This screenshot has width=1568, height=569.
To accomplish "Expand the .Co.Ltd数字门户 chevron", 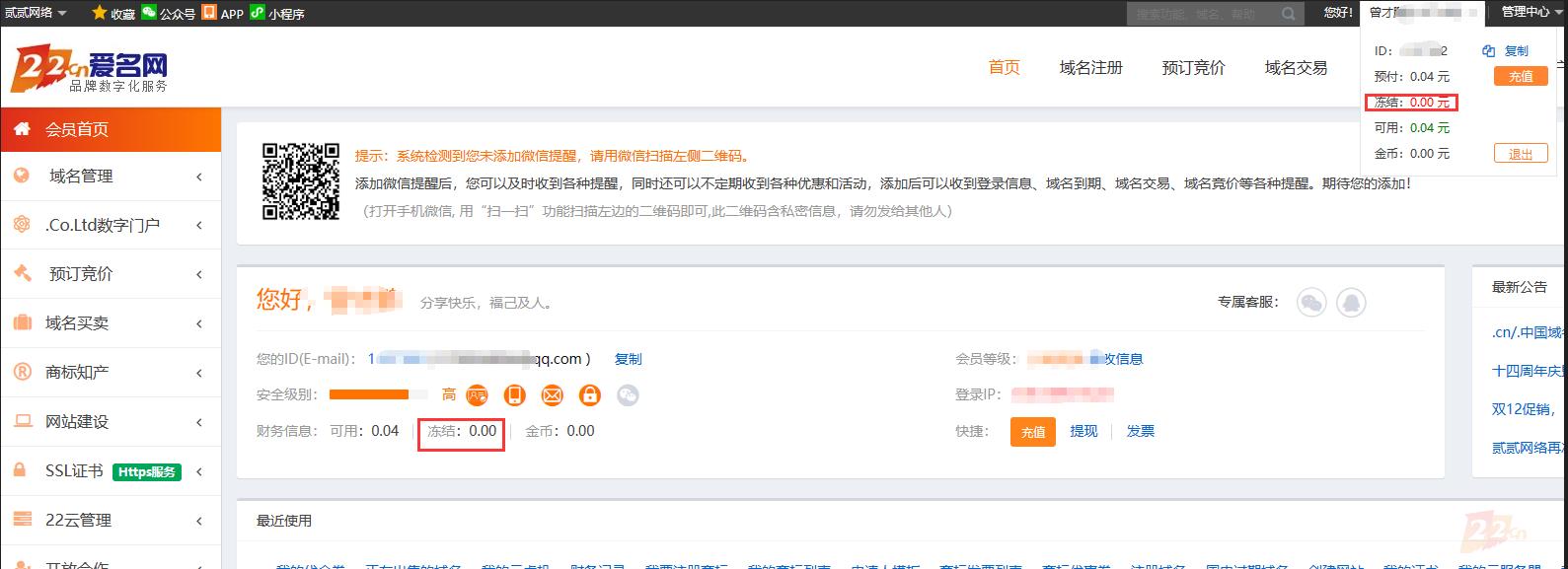I will pos(199,226).
